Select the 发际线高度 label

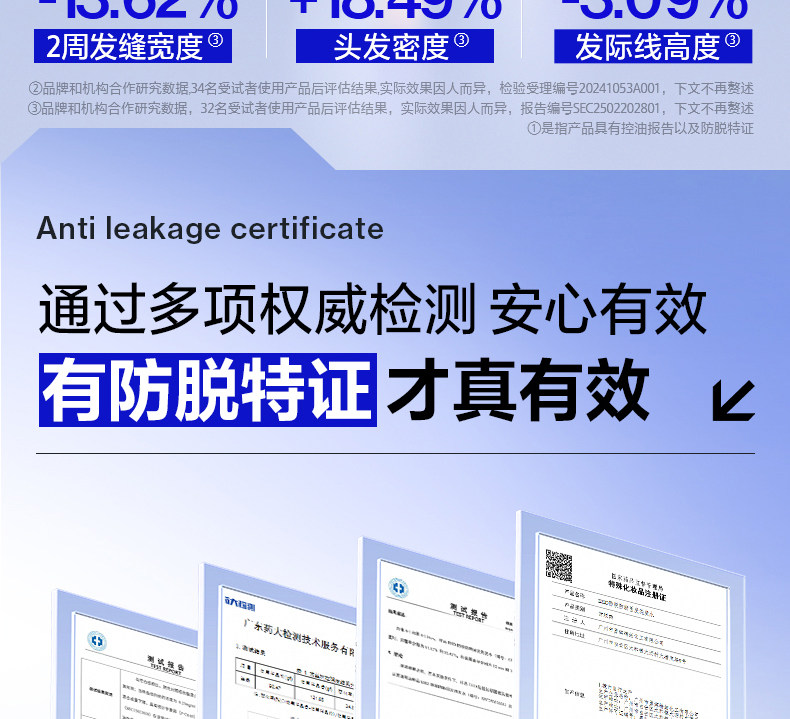pyautogui.click(x=653, y=46)
